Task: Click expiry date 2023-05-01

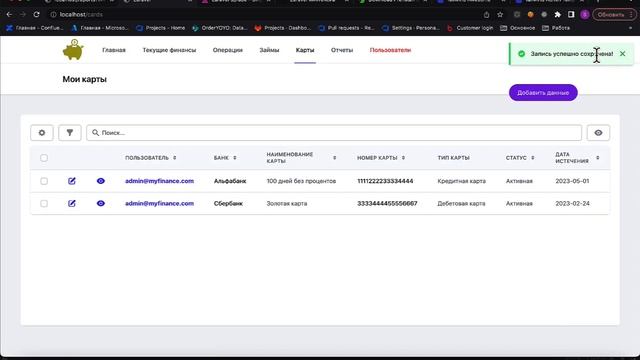Action: point(572,181)
